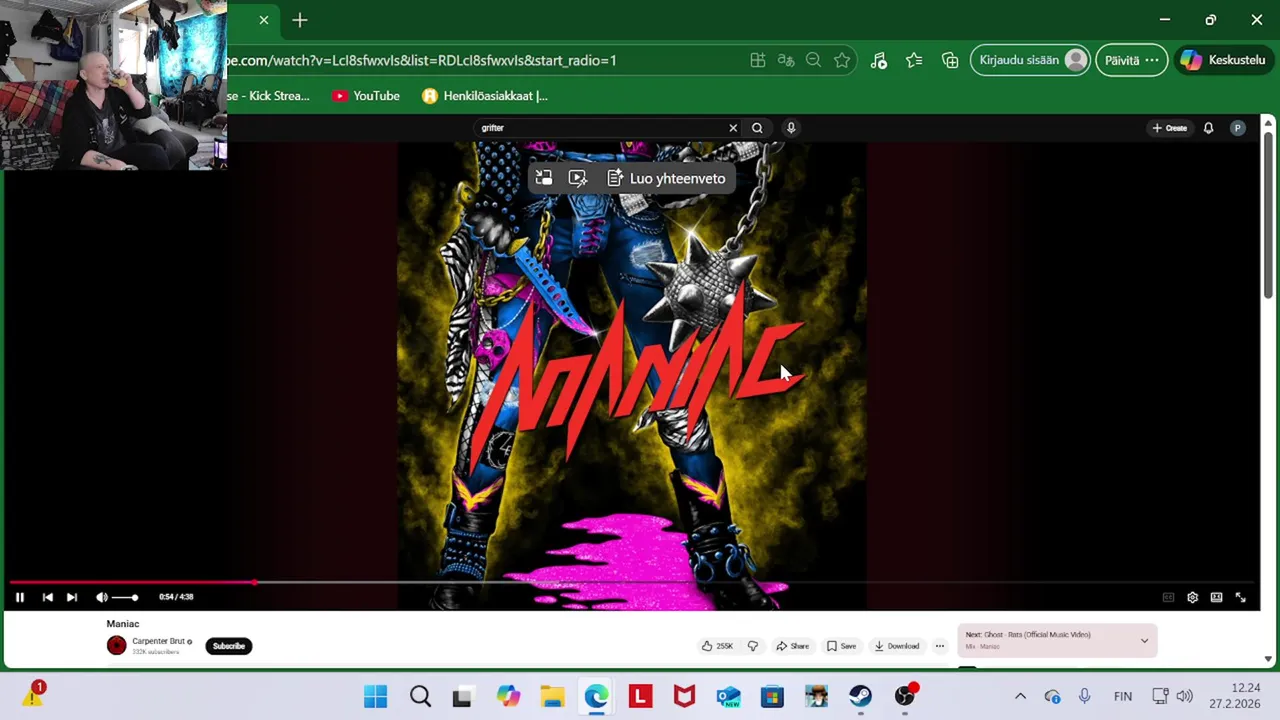
Task: Open more actions three-dot menu
Action: point(939,646)
